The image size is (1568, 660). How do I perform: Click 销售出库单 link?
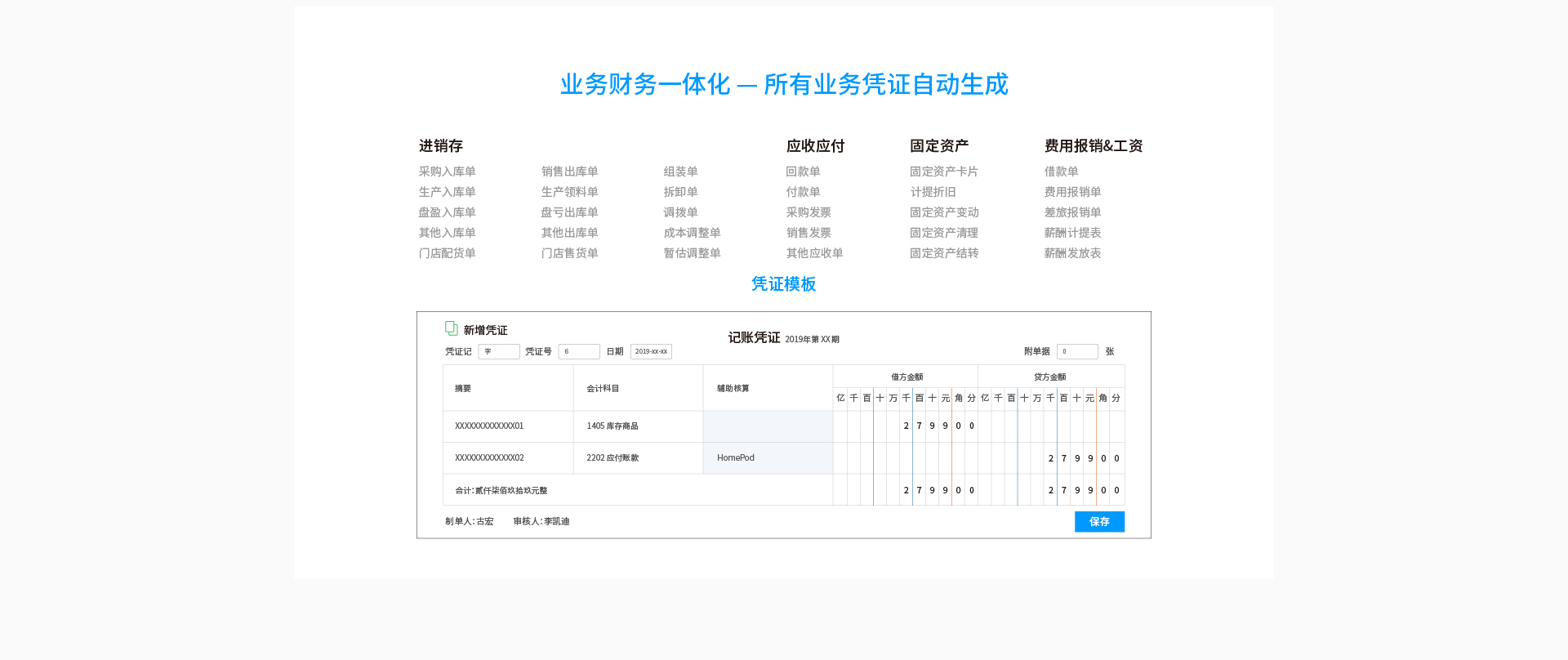[x=569, y=172]
